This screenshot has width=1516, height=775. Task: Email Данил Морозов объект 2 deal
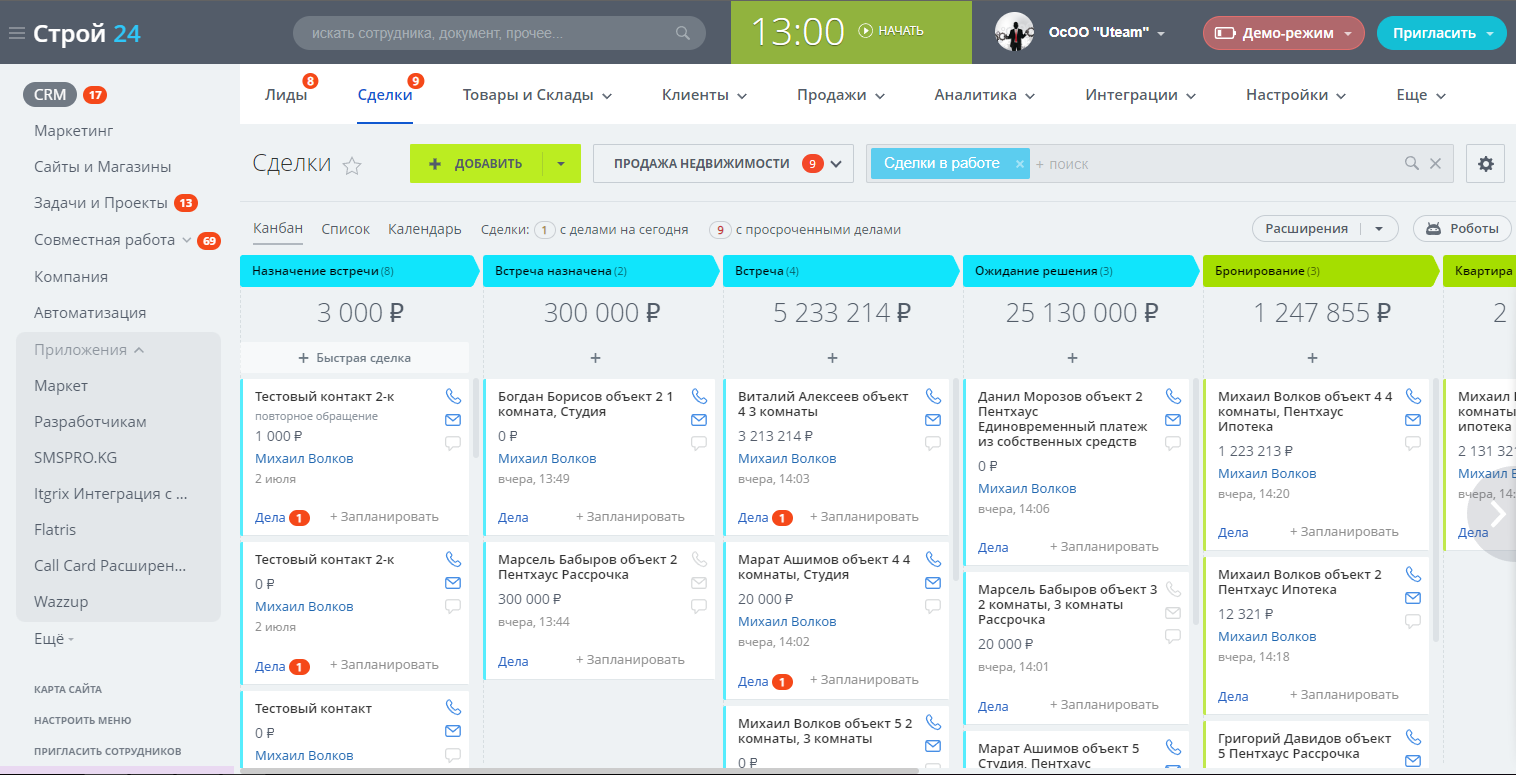pos(1173,420)
